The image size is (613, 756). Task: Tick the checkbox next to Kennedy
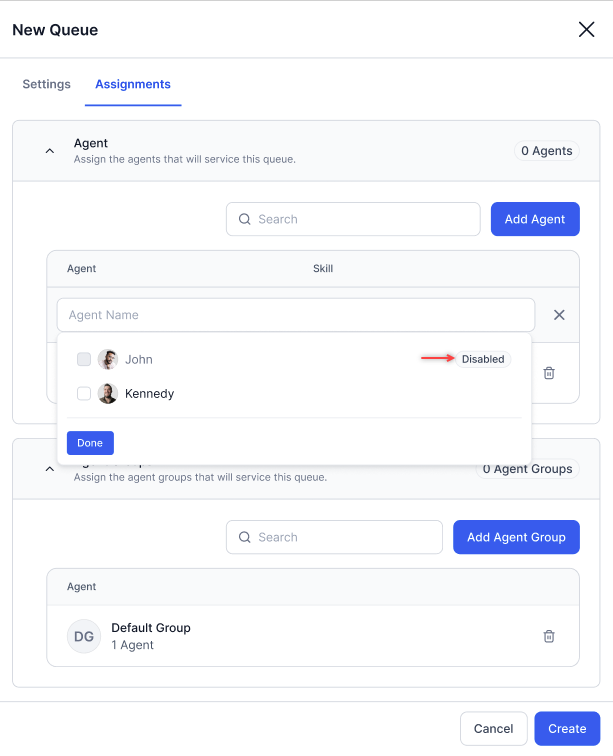point(84,393)
